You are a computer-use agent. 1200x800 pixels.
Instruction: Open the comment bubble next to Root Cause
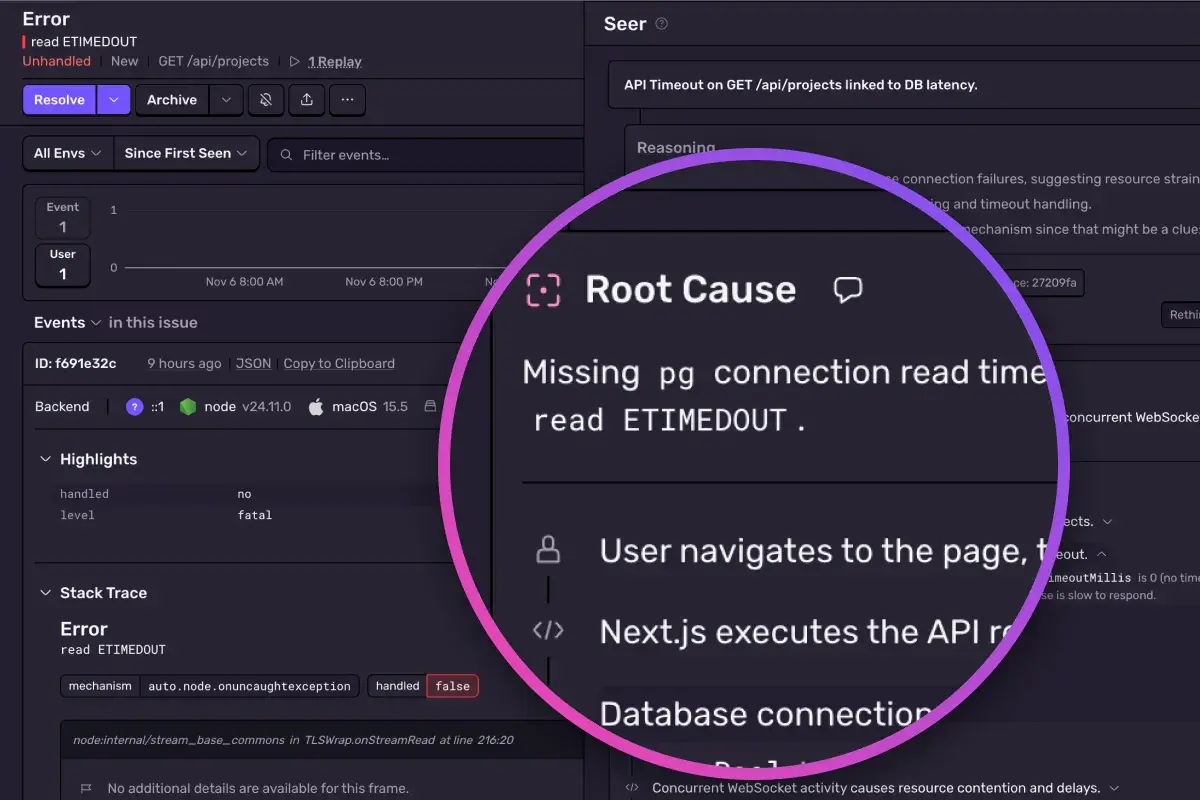coord(848,289)
